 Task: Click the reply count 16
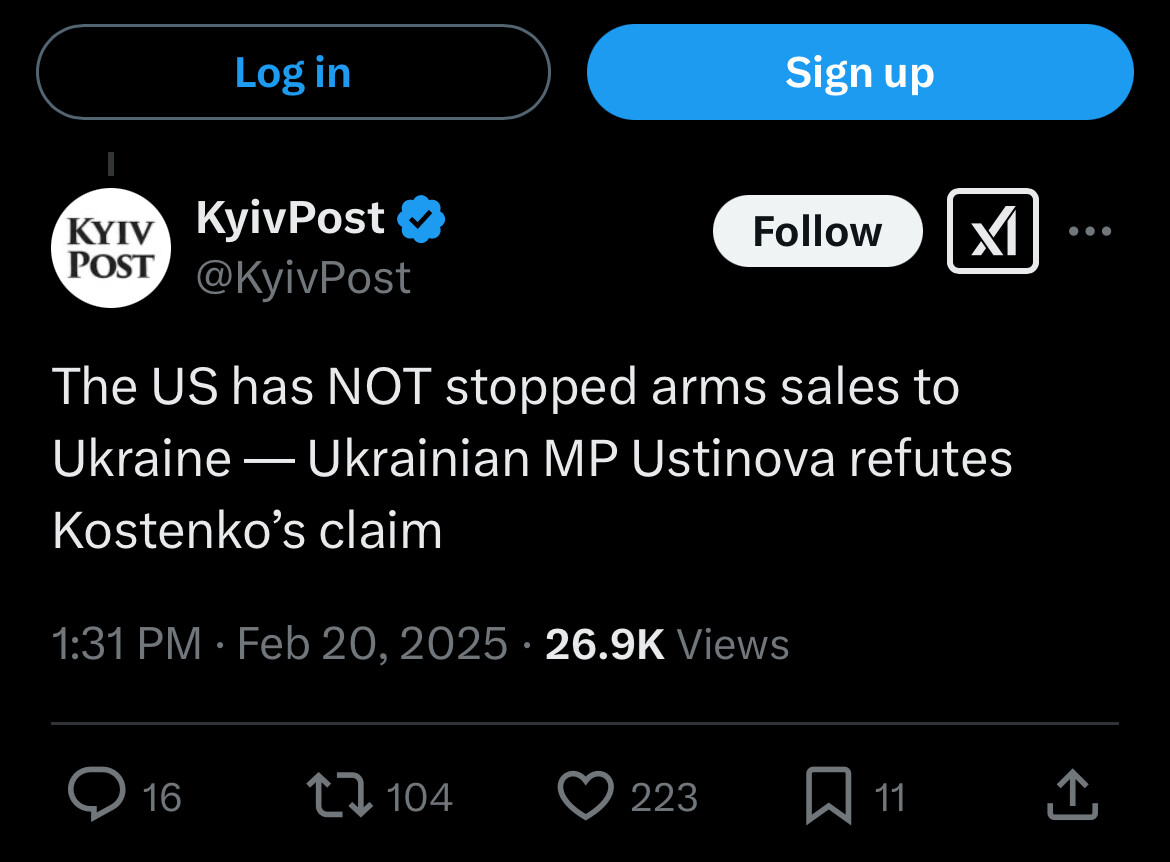[162, 797]
